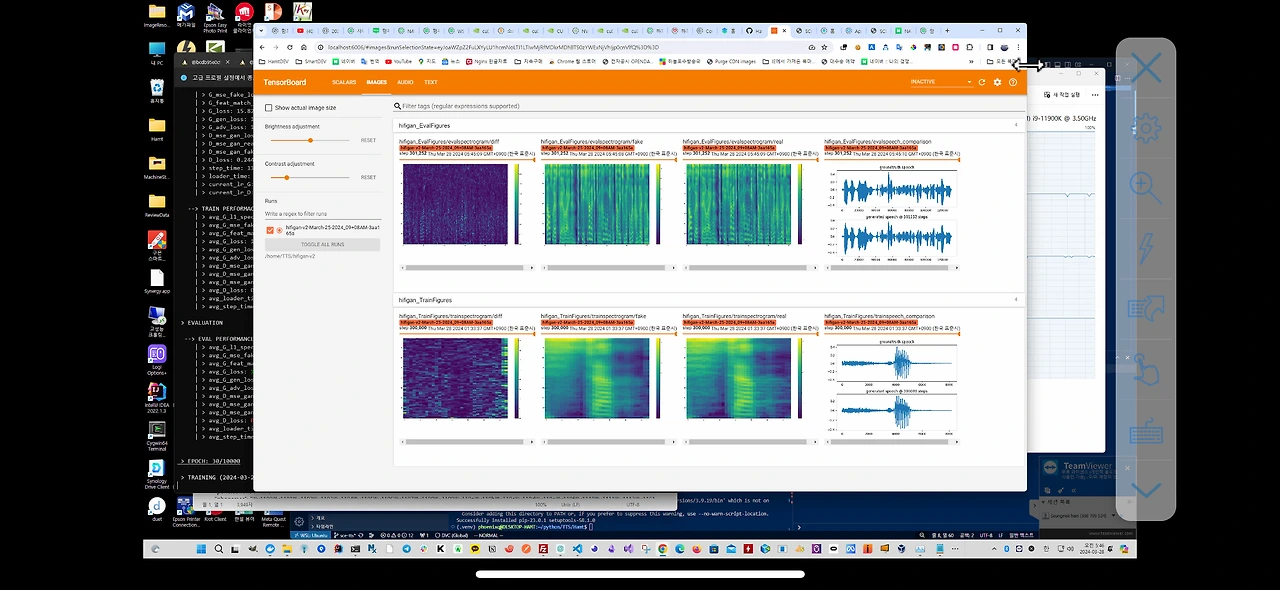Click the Contrast adjustment slider handle
1280x590 pixels.
pos(287,177)
